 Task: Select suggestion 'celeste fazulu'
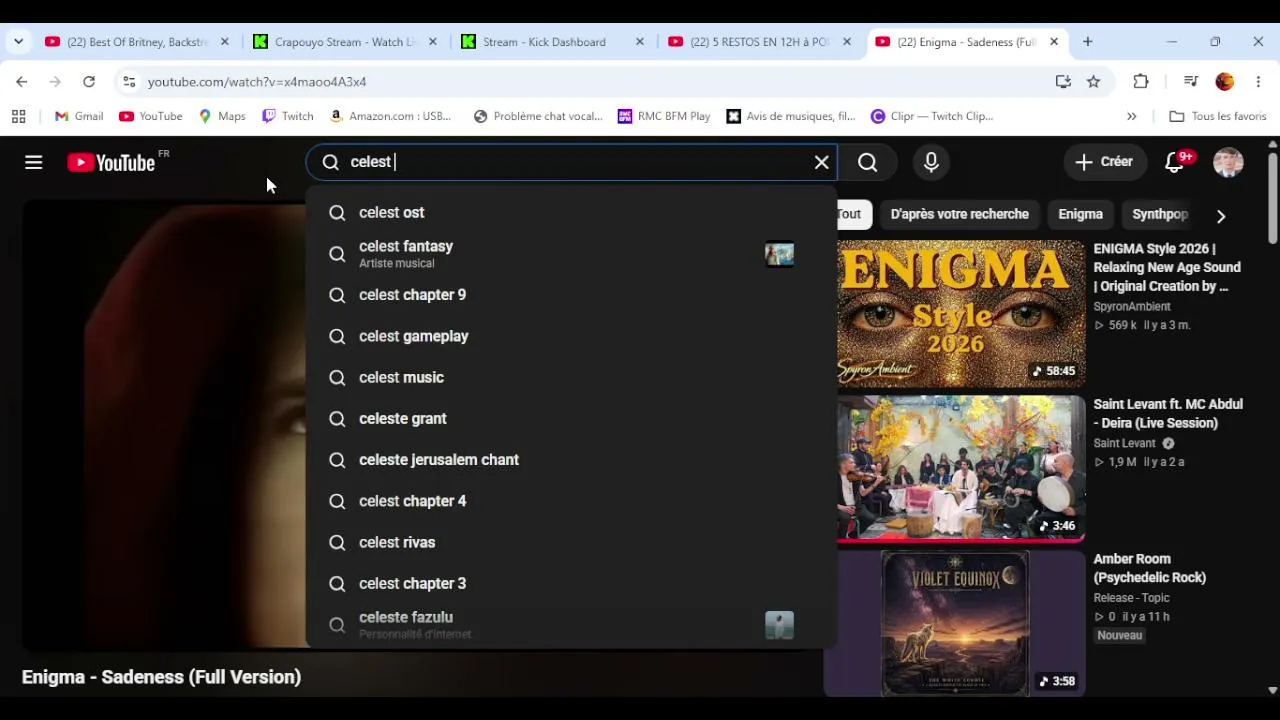point(571,625)
